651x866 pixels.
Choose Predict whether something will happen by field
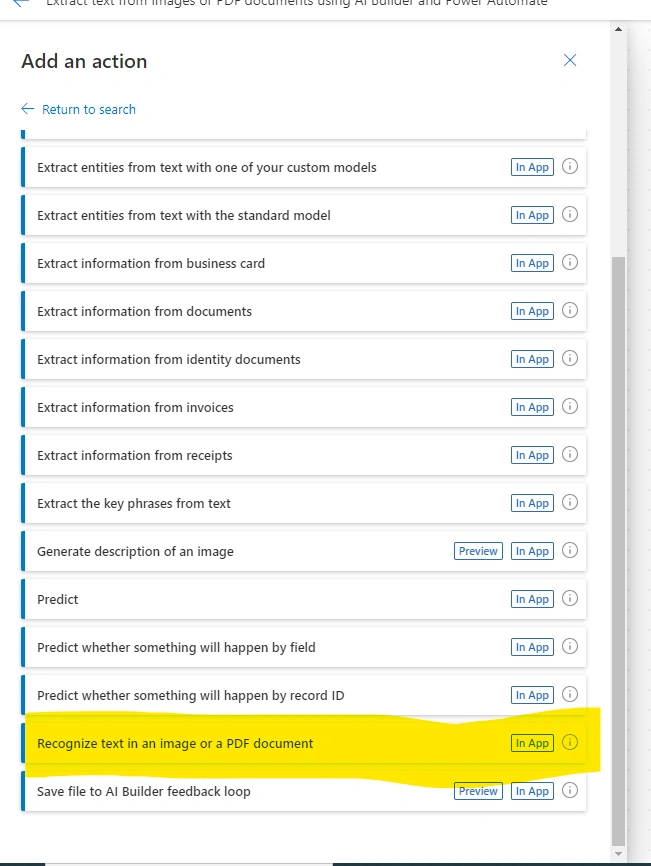pos(304,647)
